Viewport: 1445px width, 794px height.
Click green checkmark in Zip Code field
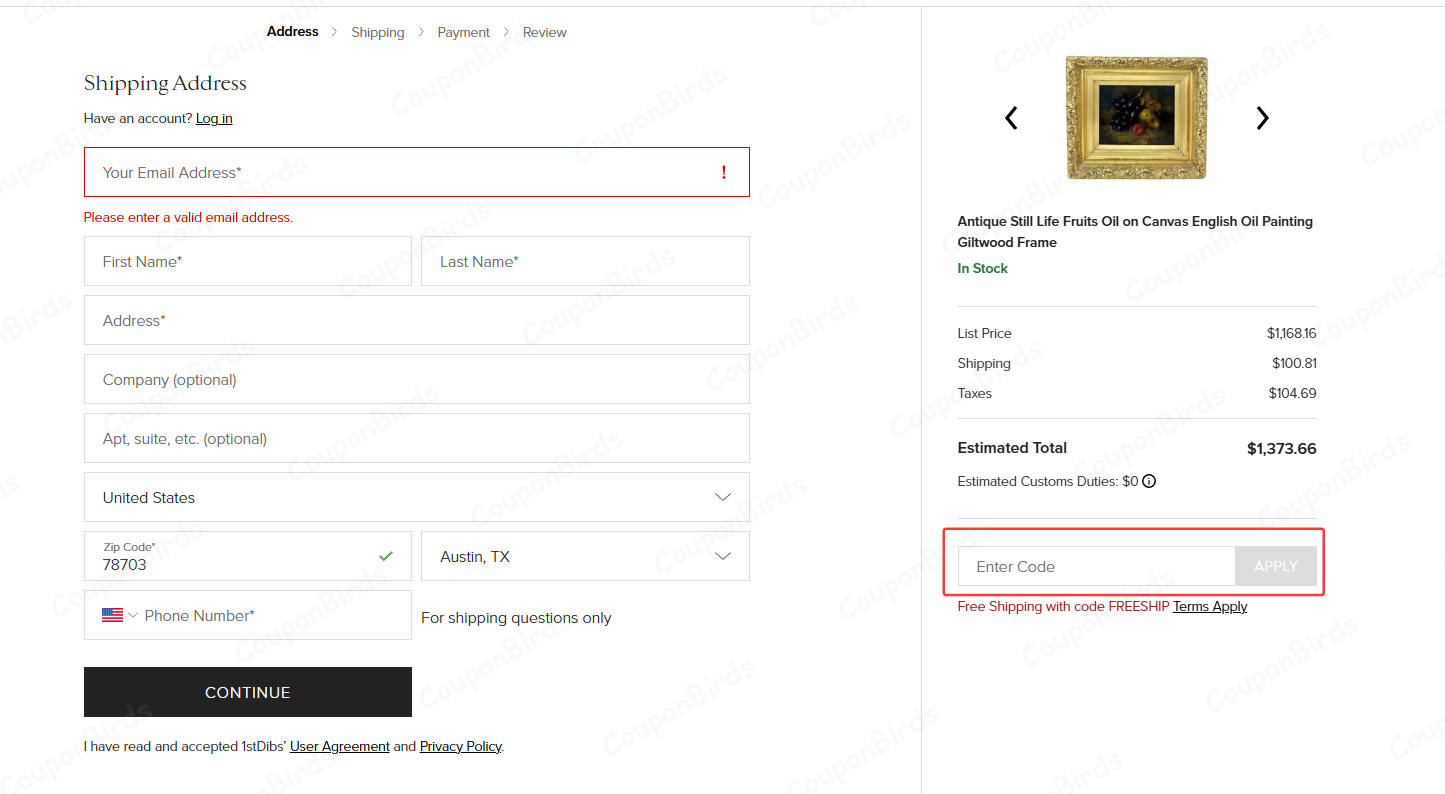click(x=386, y=556)
